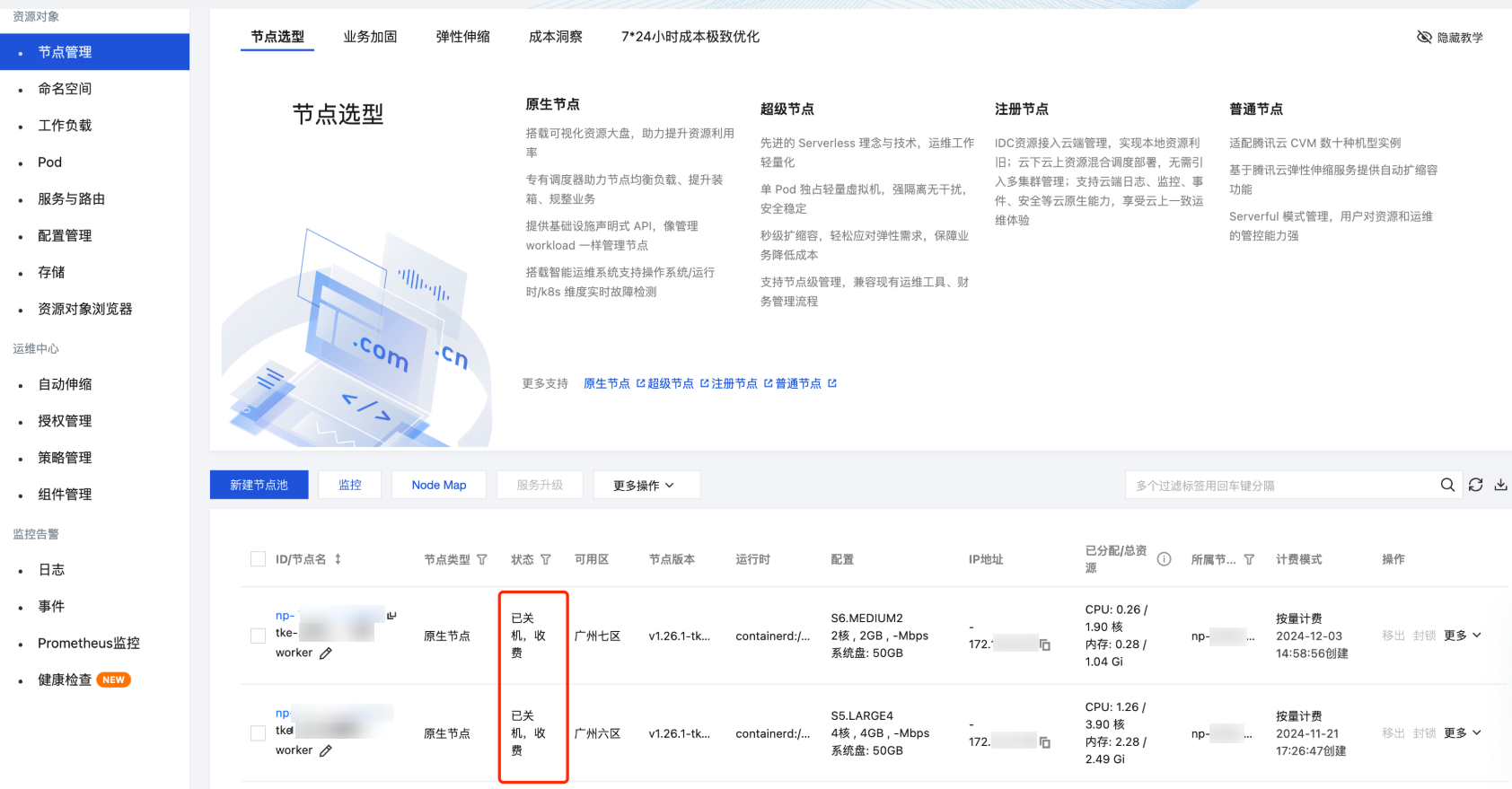
Task: Sort by the ID/节点名 column sort icon
Action: click(x=338, y=559)
